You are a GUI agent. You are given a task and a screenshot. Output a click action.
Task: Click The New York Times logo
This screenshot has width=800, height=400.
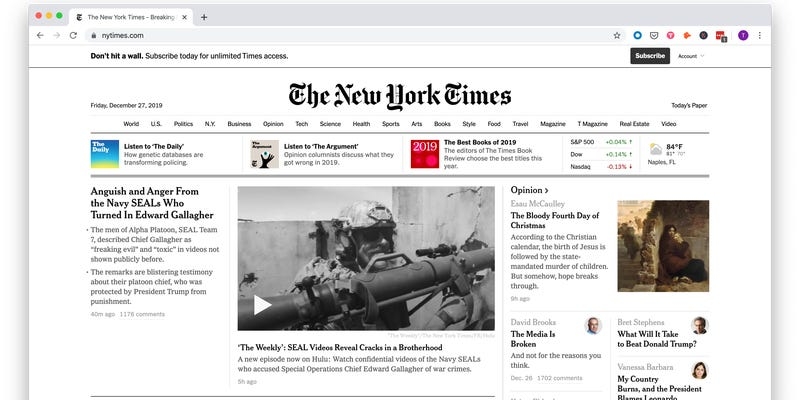(x=399, y=96)
